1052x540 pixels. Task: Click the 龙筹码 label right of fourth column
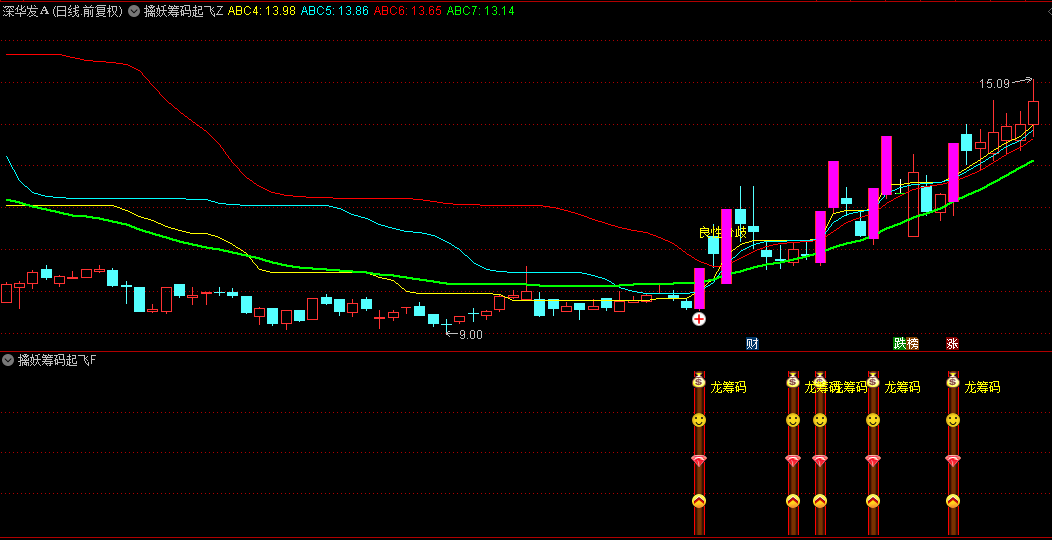click(x=902, y=387)
